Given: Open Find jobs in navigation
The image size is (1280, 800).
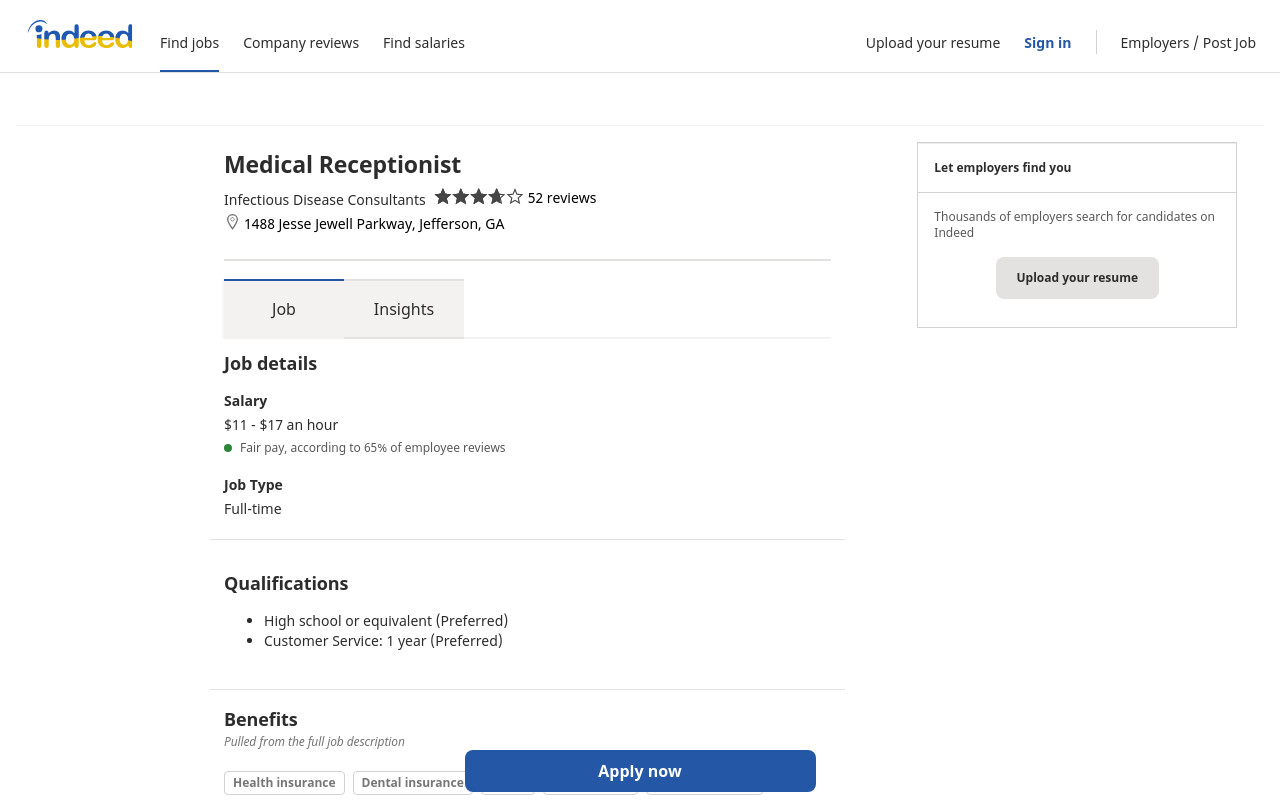Looking at the screenshot, I should coord(189,43).
